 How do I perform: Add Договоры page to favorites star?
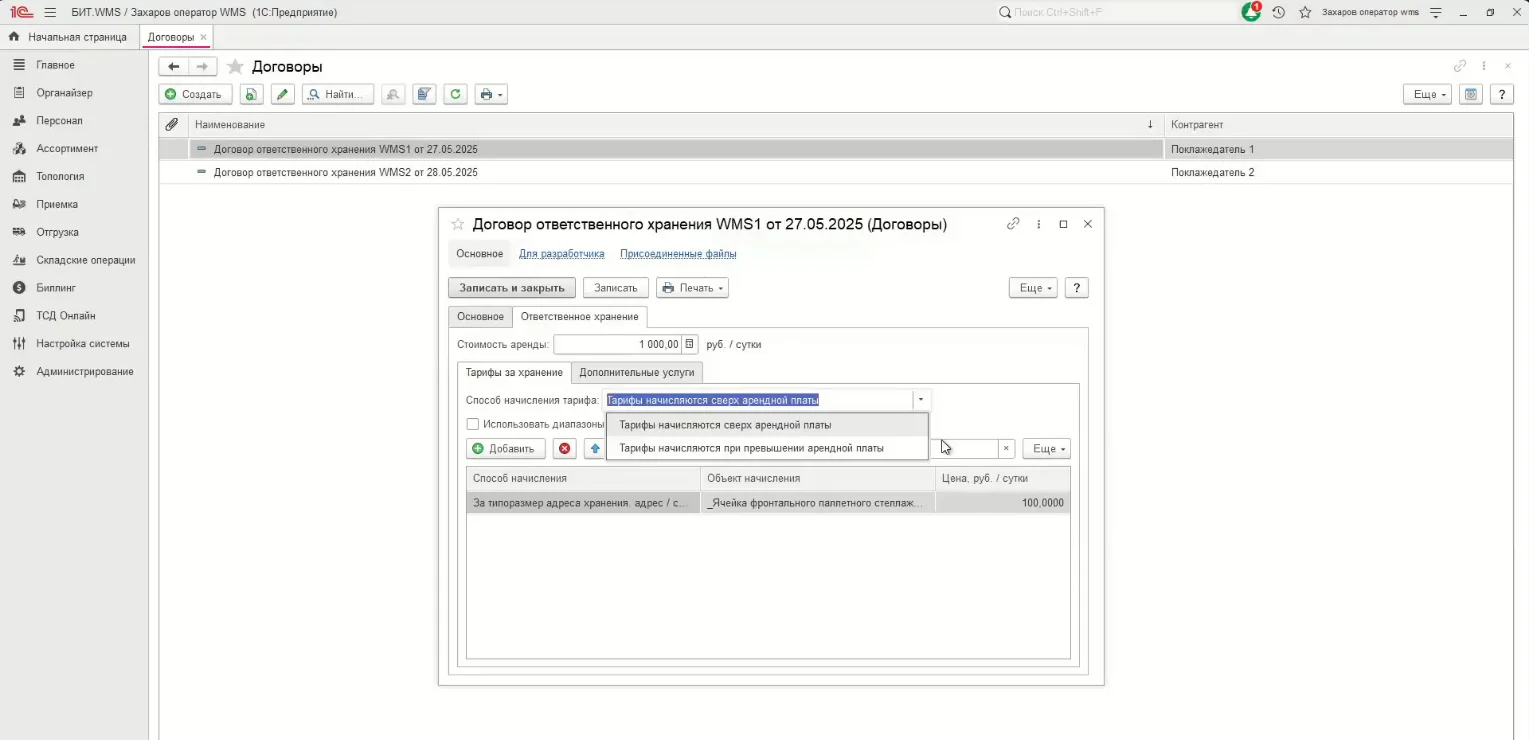tap(235, 67)
